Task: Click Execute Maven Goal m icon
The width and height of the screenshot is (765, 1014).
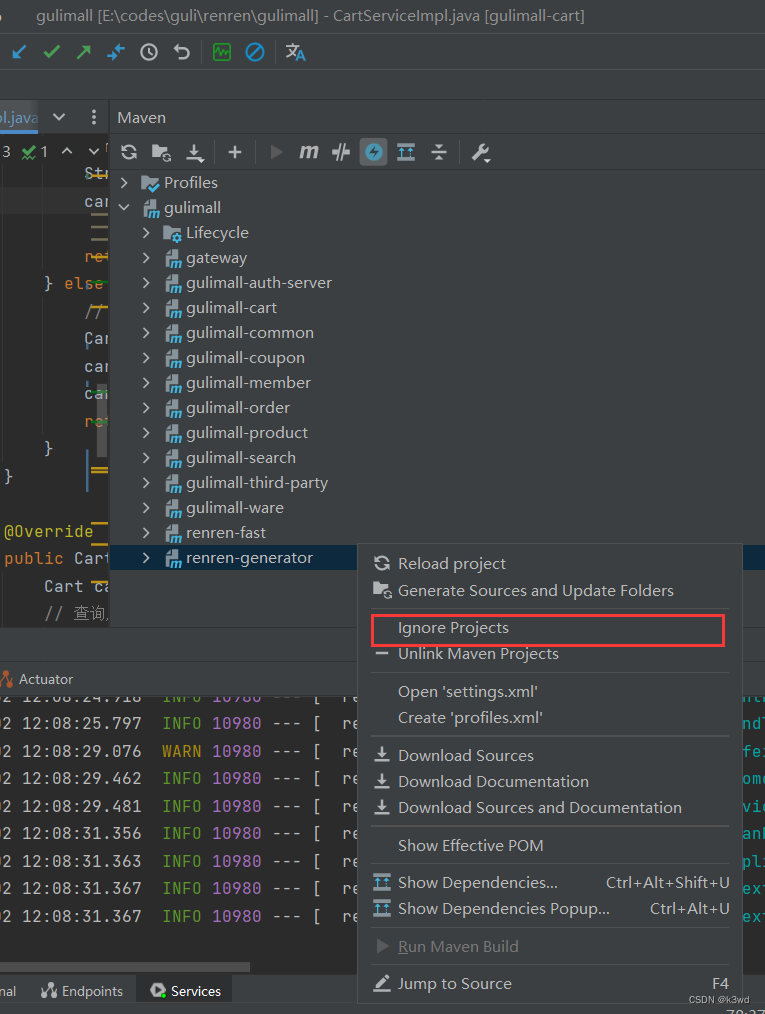Action: [308, 152]
